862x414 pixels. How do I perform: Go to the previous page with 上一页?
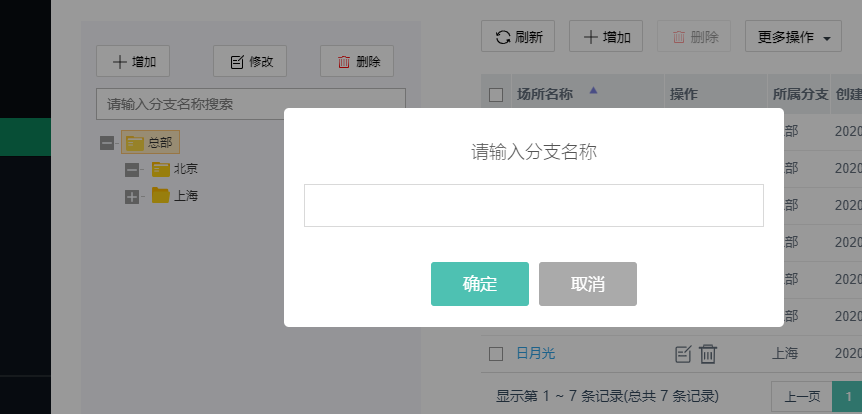(x=802, y=396)
